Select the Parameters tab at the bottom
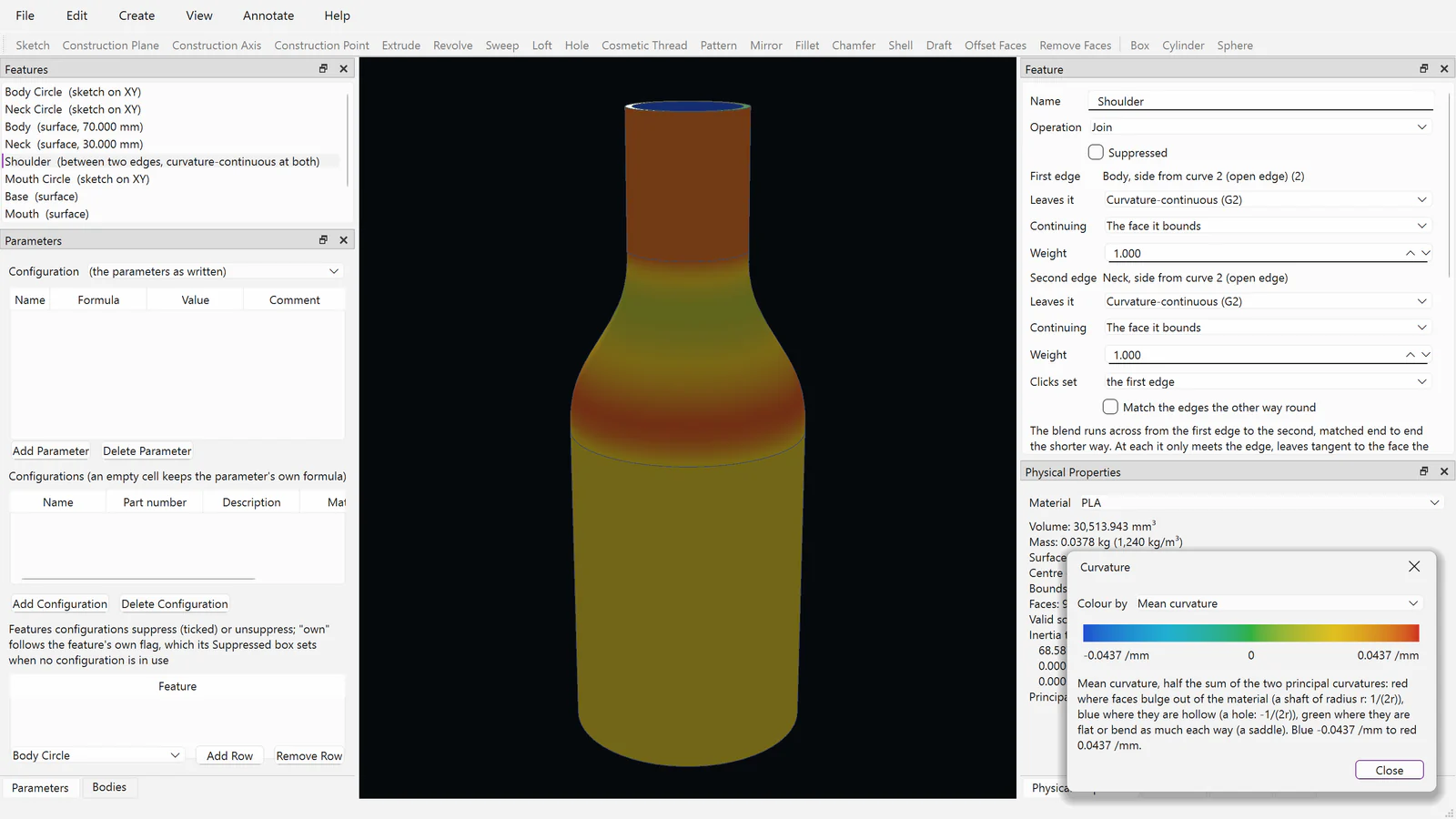 click(x=40, y=788)
